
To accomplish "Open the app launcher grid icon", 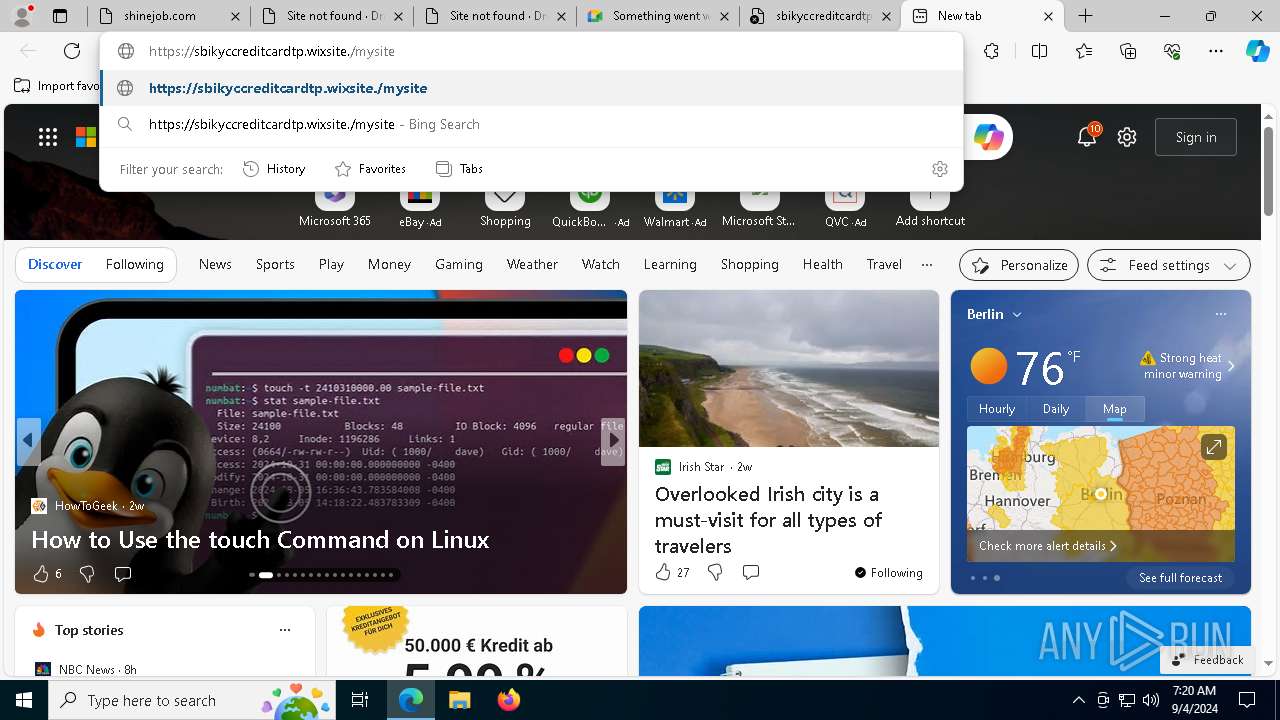I will [48, 137].
